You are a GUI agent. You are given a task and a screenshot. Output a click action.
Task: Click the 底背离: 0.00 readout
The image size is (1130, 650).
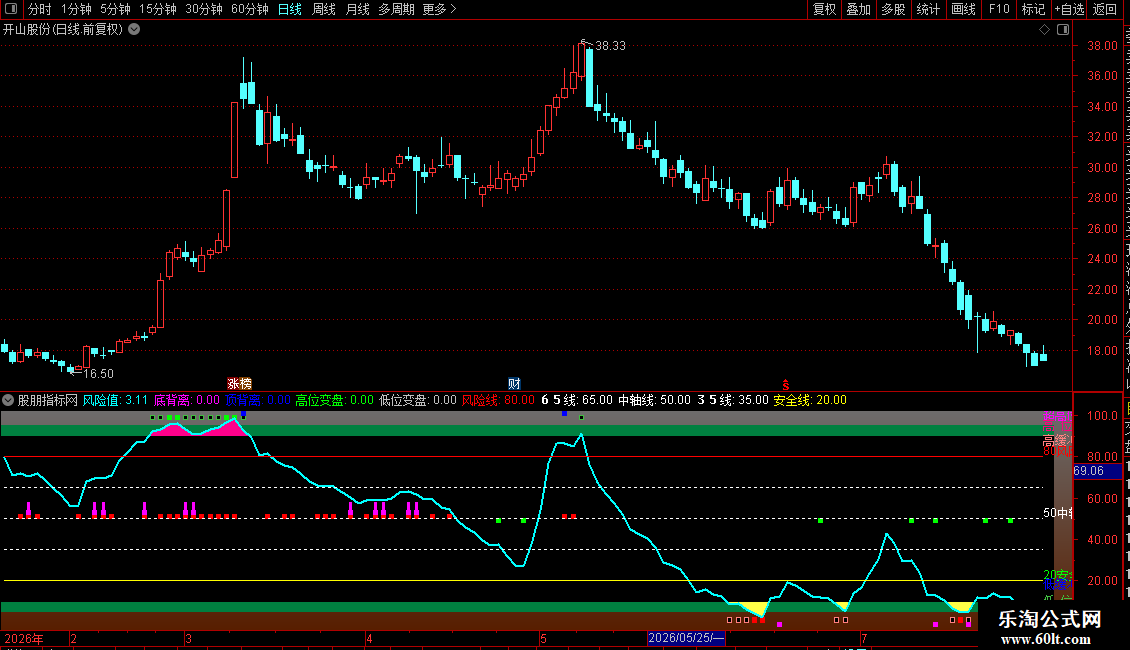[x=187, y=400]
